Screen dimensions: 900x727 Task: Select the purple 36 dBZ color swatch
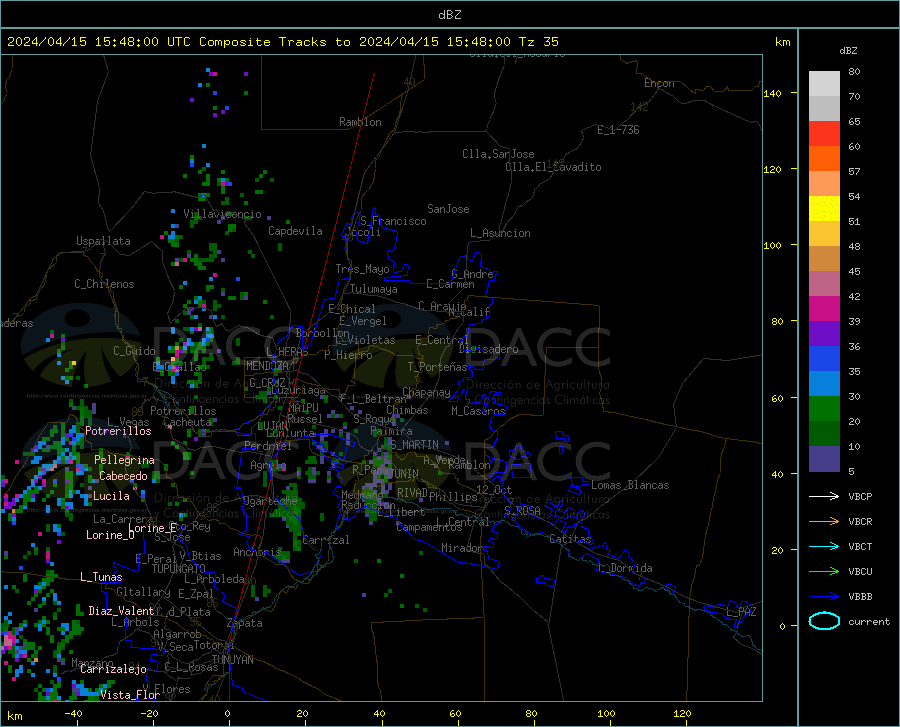point(824,334)
